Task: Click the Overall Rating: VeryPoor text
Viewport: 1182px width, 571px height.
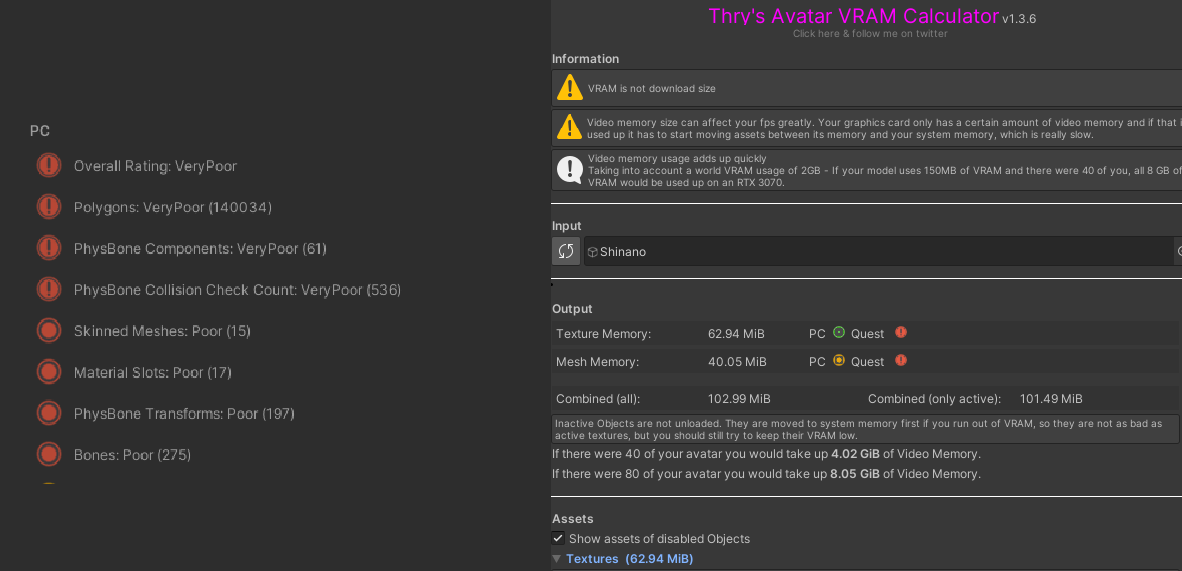Action: (x=155, y=166)
